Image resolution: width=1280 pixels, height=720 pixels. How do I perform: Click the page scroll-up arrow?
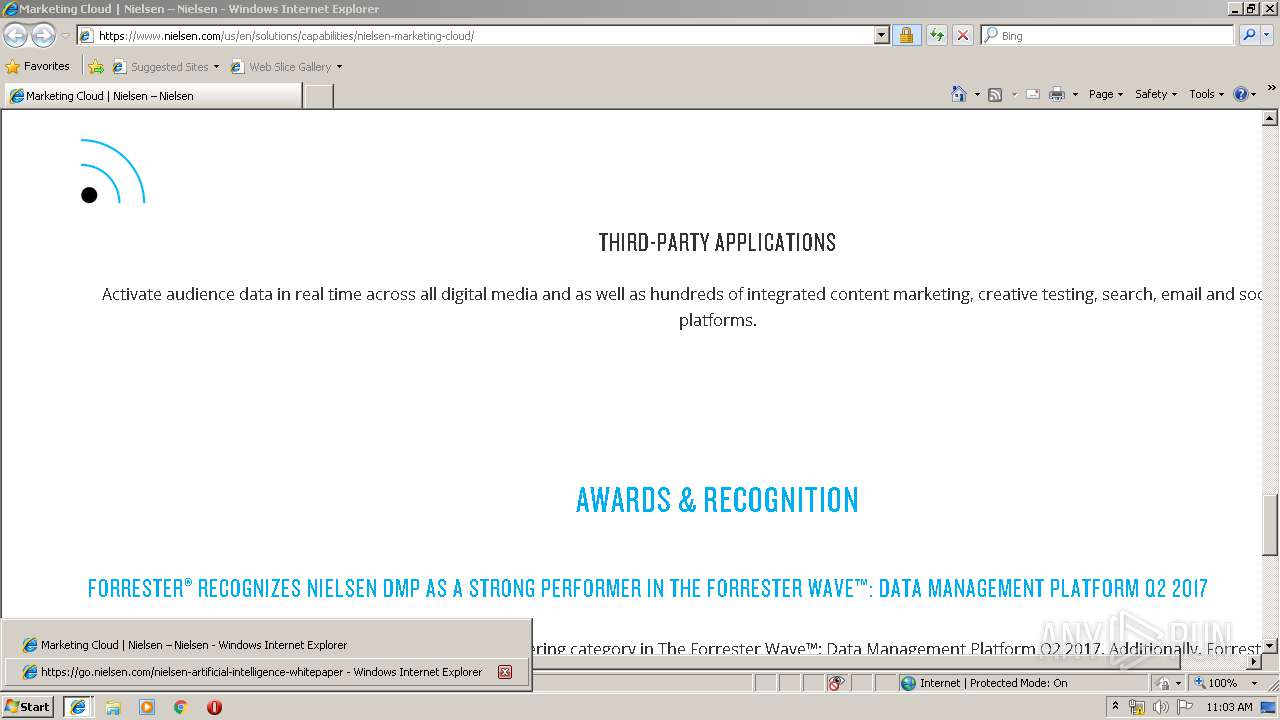[x=1270, y=118]
